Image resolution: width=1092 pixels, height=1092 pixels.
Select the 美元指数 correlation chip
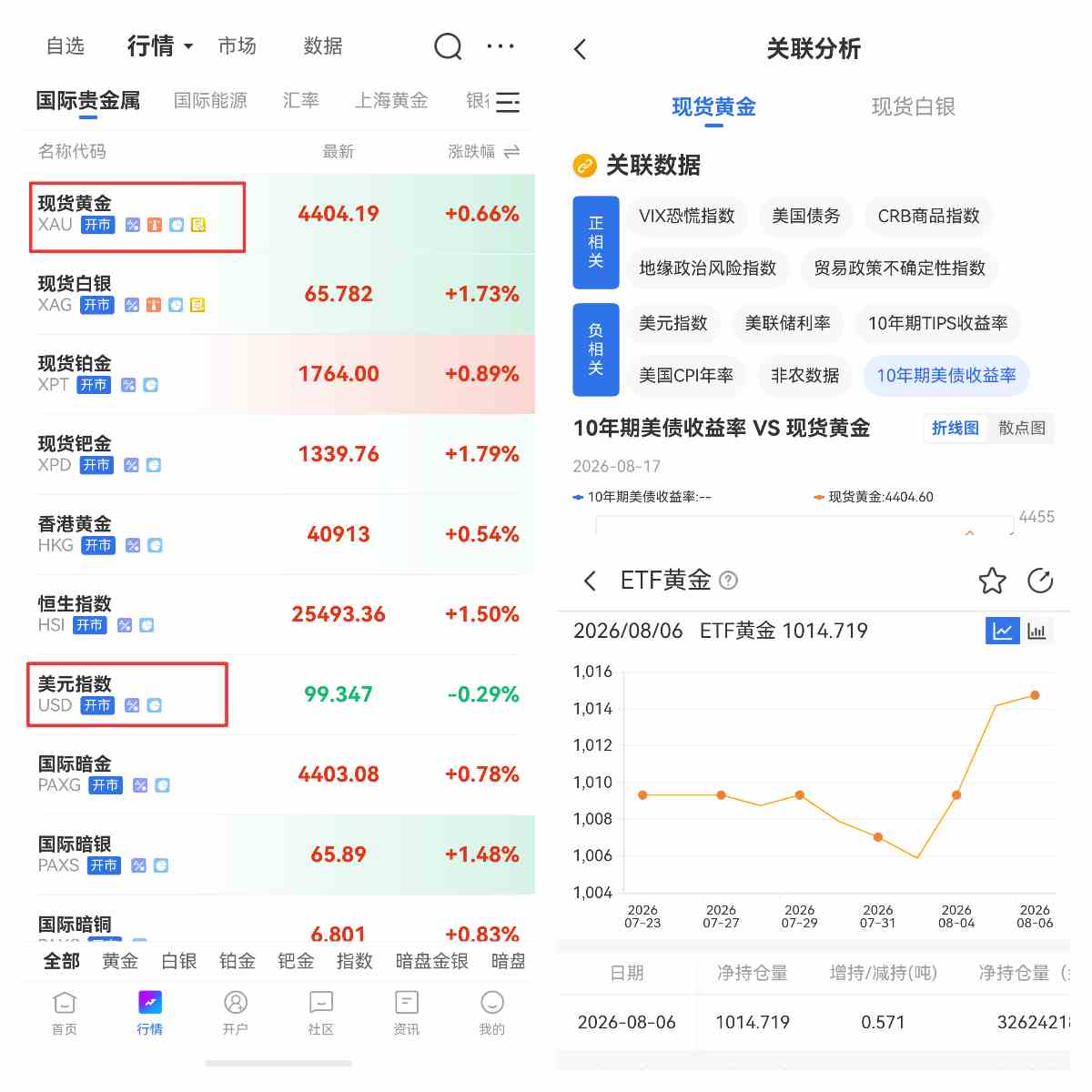tap(673, 323)
